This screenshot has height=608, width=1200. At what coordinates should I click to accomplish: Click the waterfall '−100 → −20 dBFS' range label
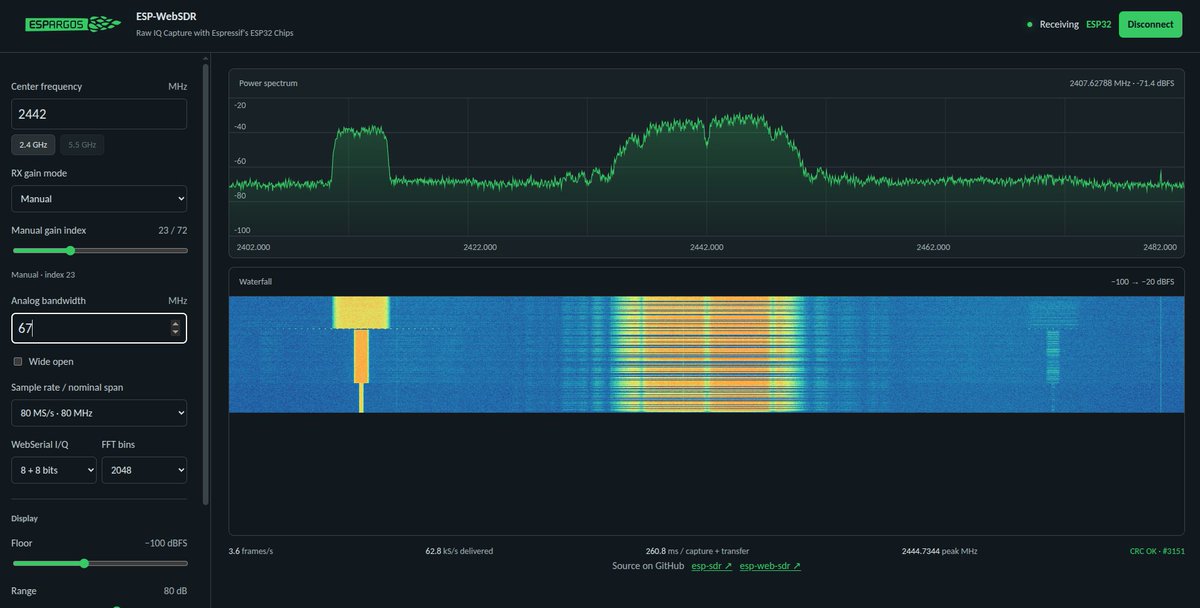pos(1143,282)
